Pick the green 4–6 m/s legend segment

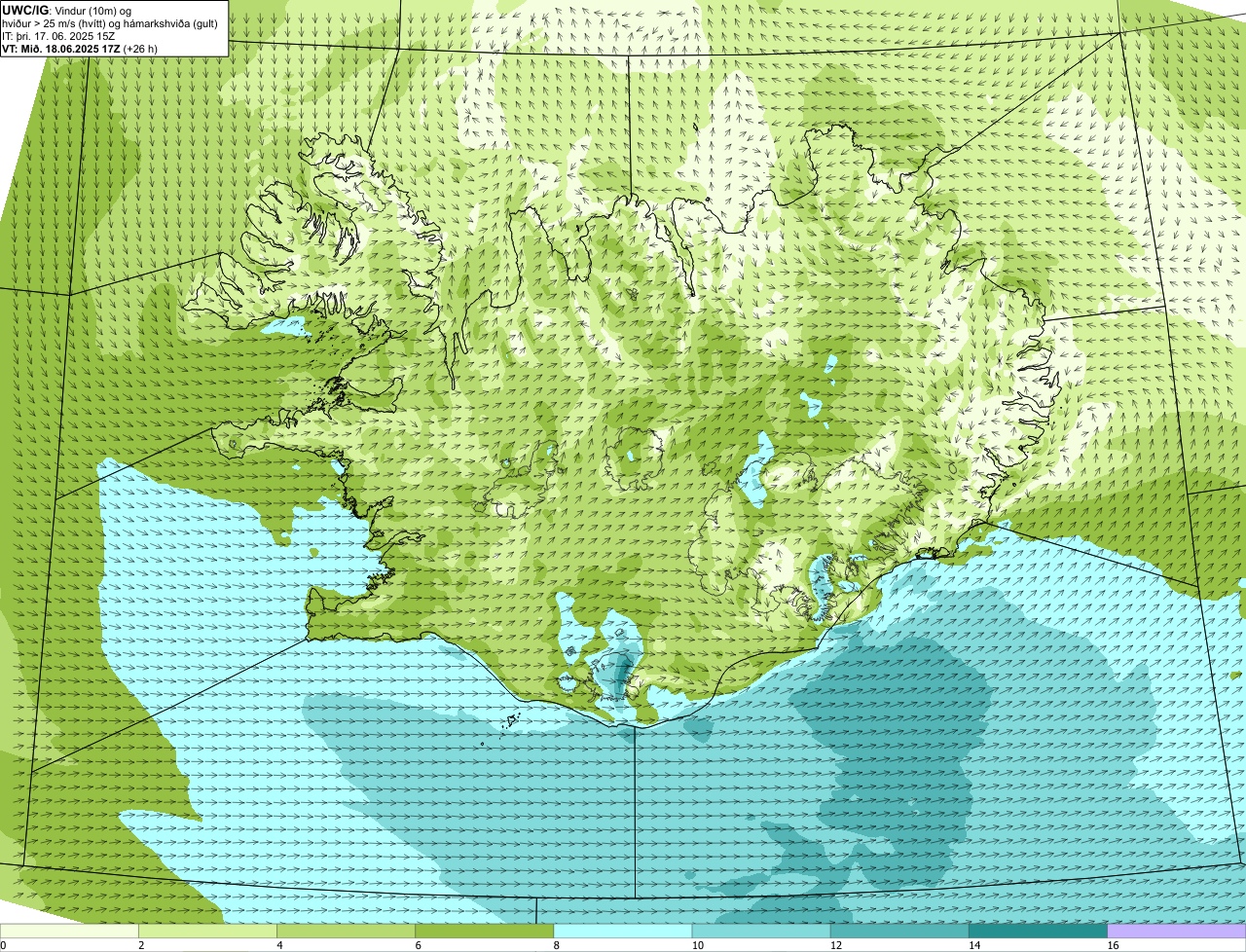click(348, 931)
